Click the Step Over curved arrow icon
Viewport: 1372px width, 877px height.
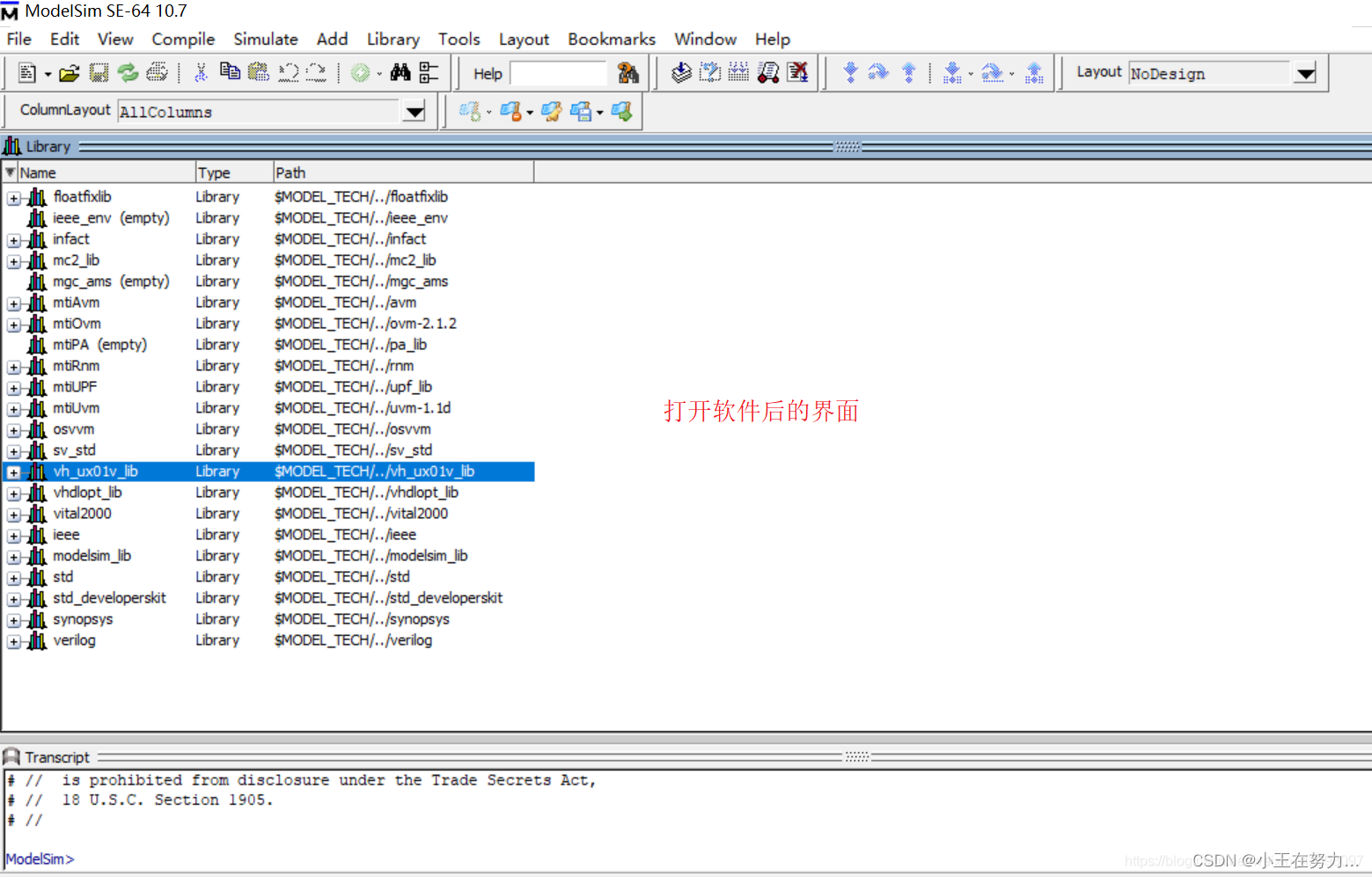(x=878, y=73)
